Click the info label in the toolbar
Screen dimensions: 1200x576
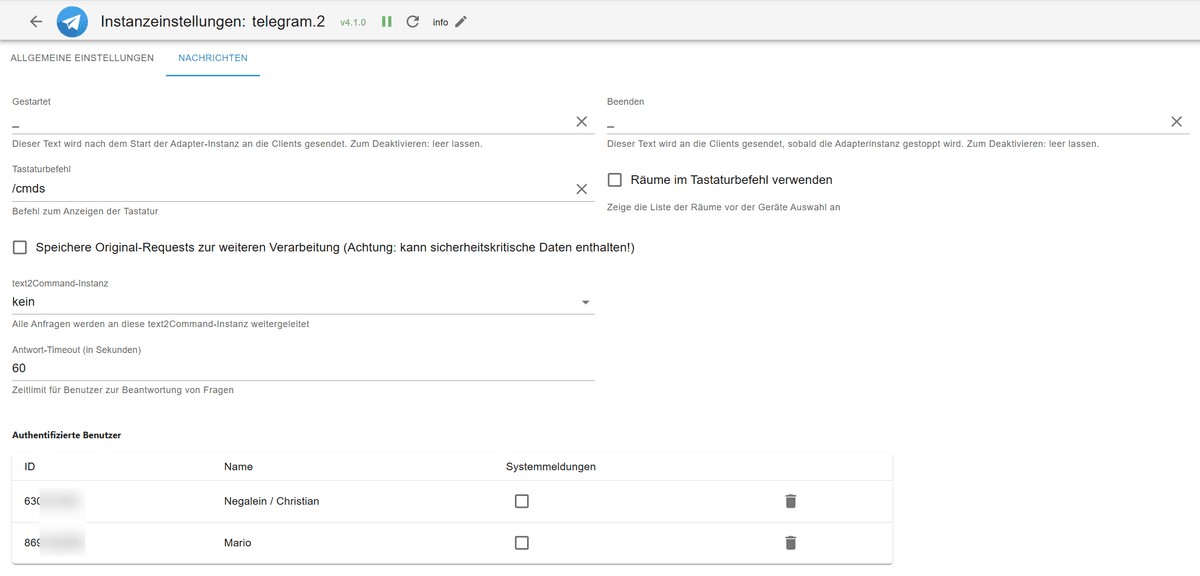point(442,21)
